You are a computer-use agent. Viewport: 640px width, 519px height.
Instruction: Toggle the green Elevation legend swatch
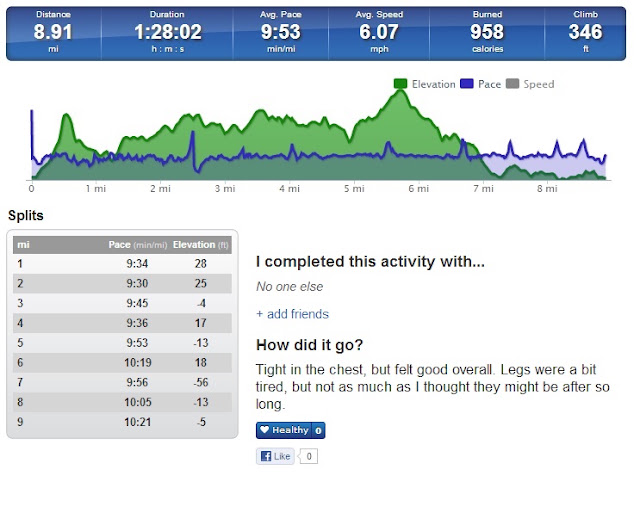pos(400,84)
